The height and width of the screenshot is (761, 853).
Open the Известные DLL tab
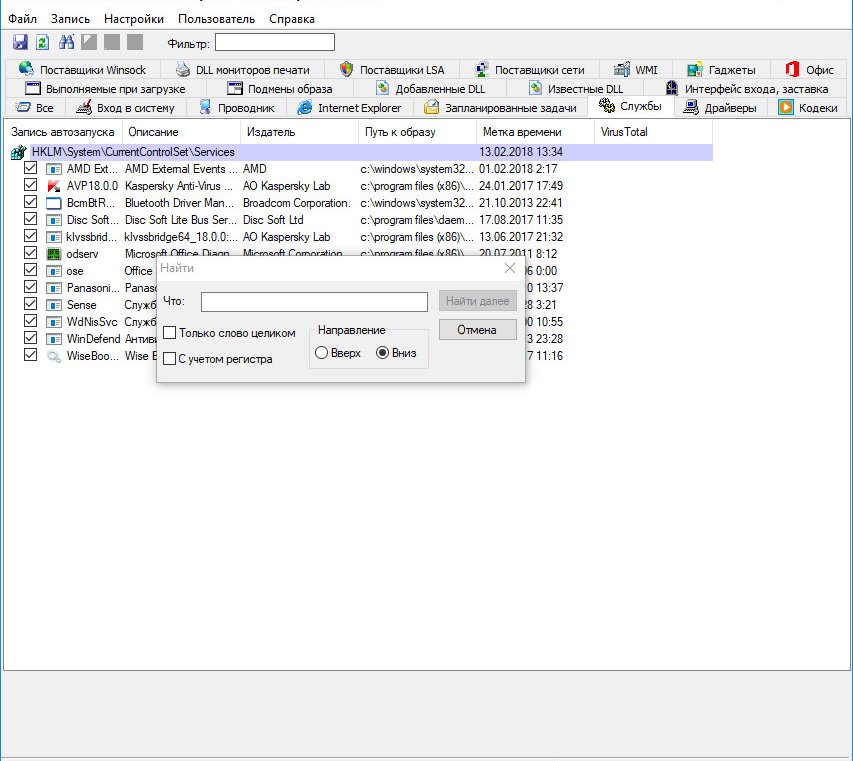point(576,89)
